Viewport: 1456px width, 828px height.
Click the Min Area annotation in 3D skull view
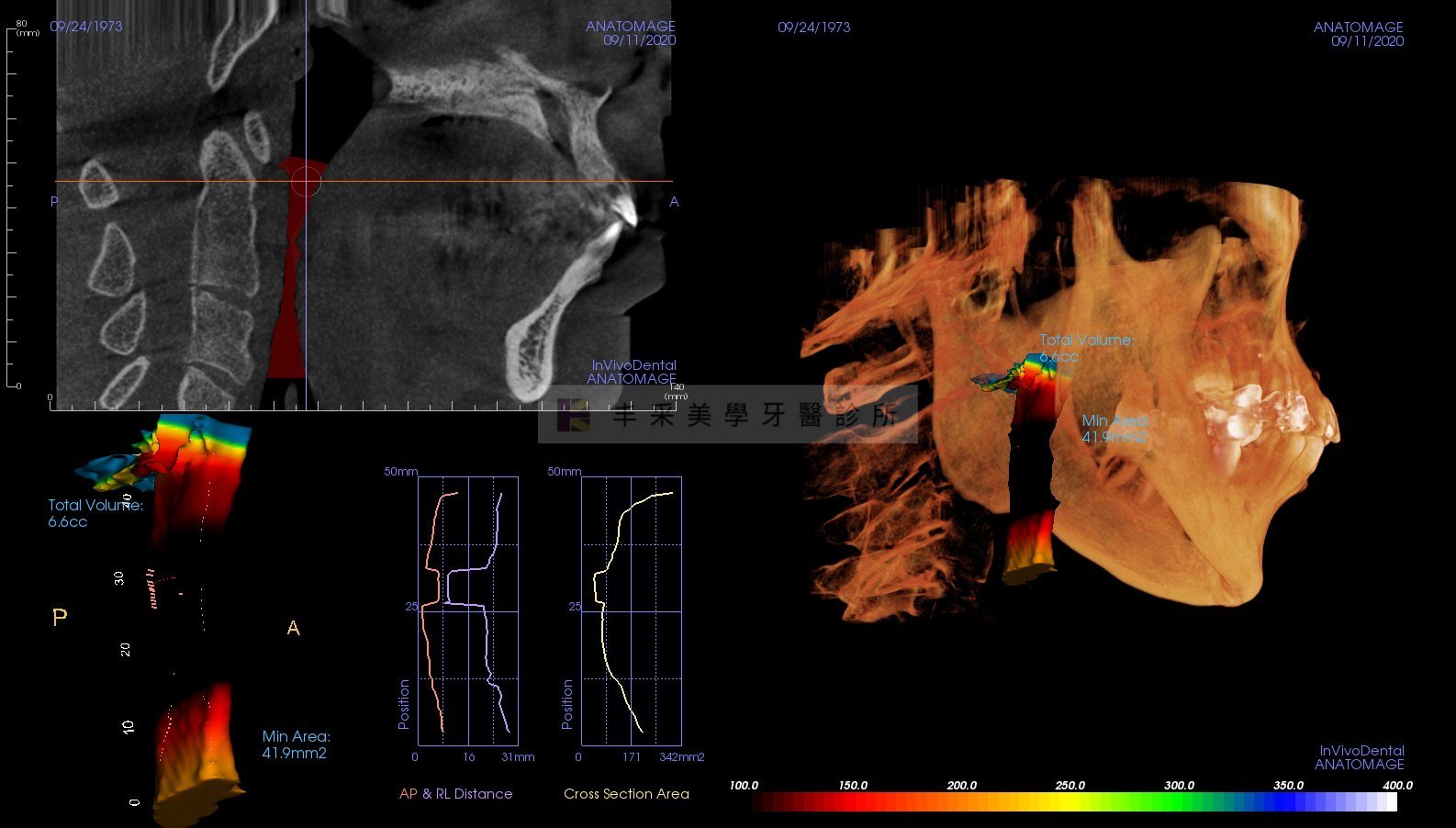(1114, 429)
